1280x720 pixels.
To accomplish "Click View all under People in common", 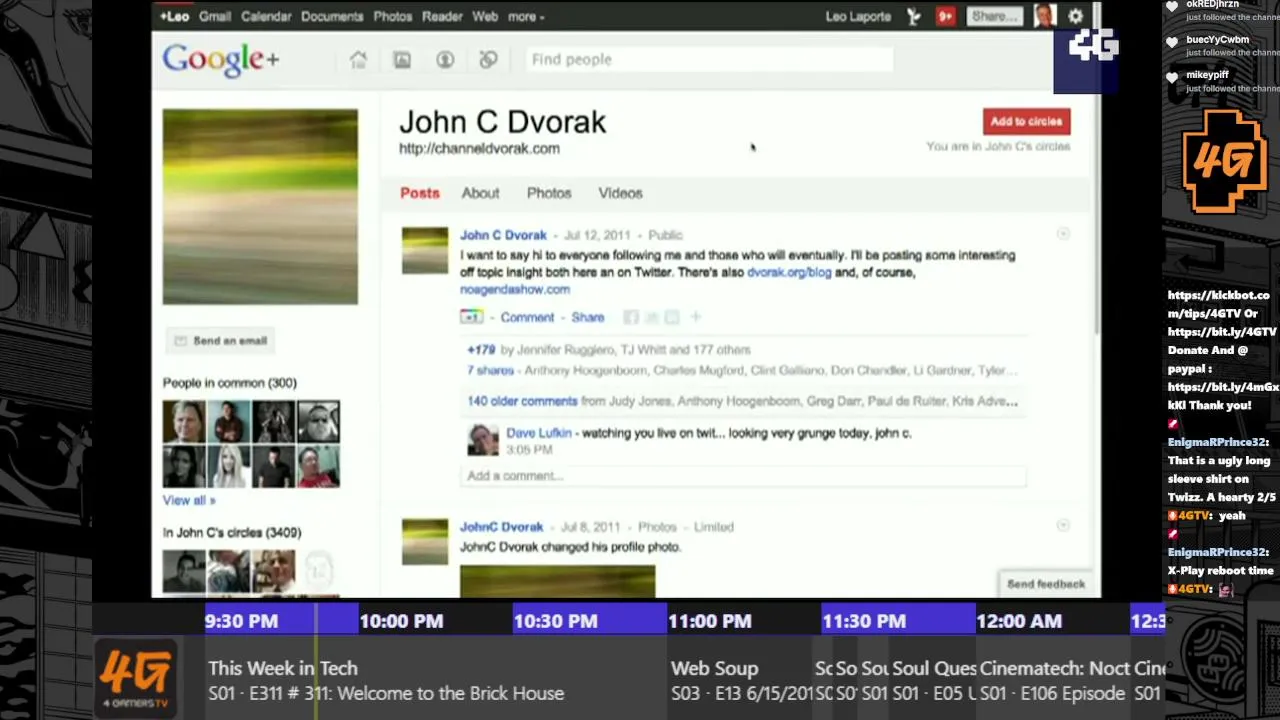I will coord(189,500).
